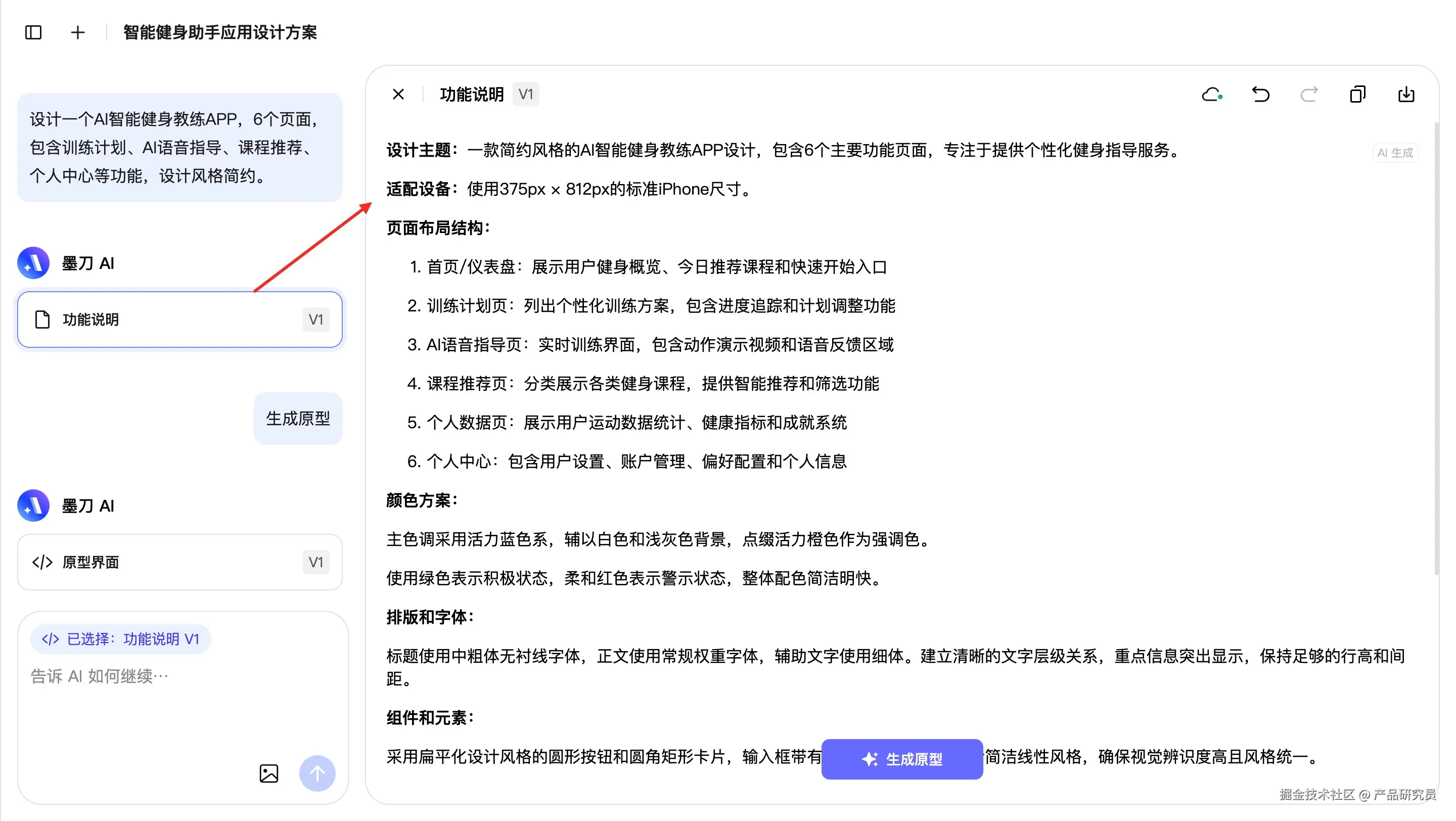Click the title 智能健身助手应用设计方案

(220, 32)
